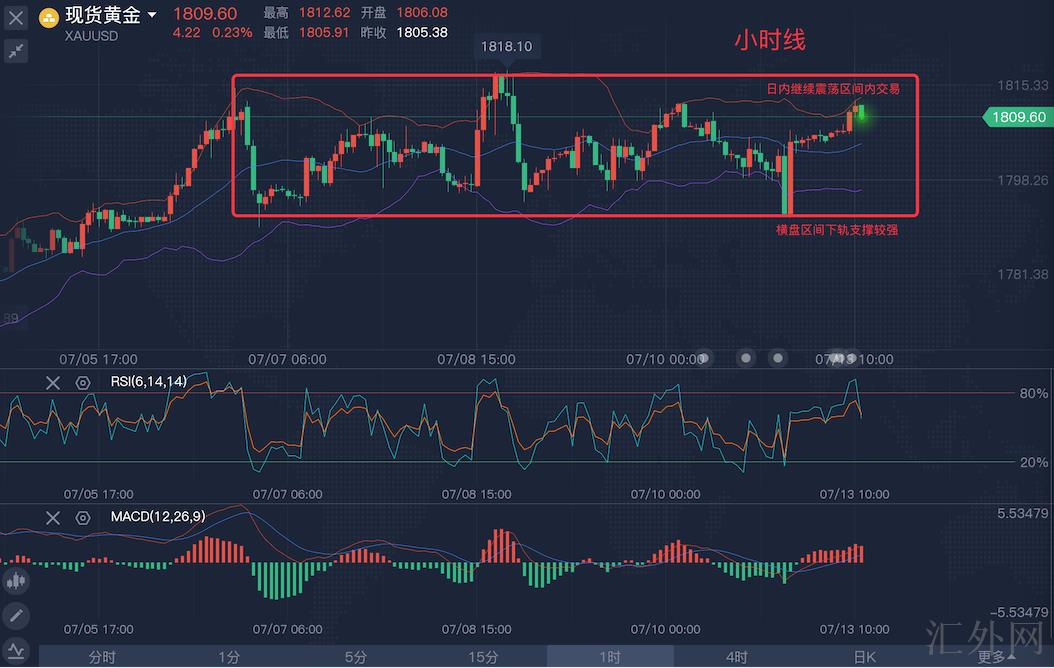Select the 5分 timeframe tab
This screenshot has height=668, width=1054.
356,657
